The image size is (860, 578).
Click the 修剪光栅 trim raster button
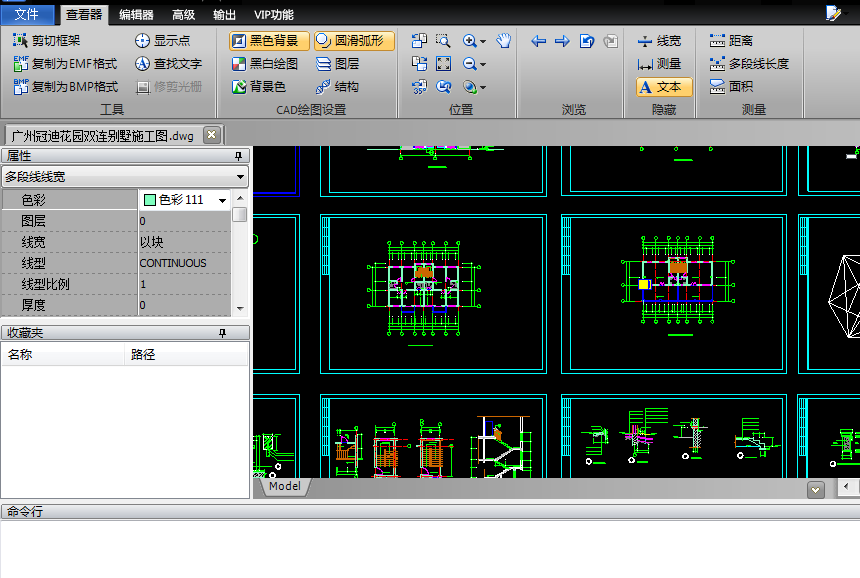[168, 87]
